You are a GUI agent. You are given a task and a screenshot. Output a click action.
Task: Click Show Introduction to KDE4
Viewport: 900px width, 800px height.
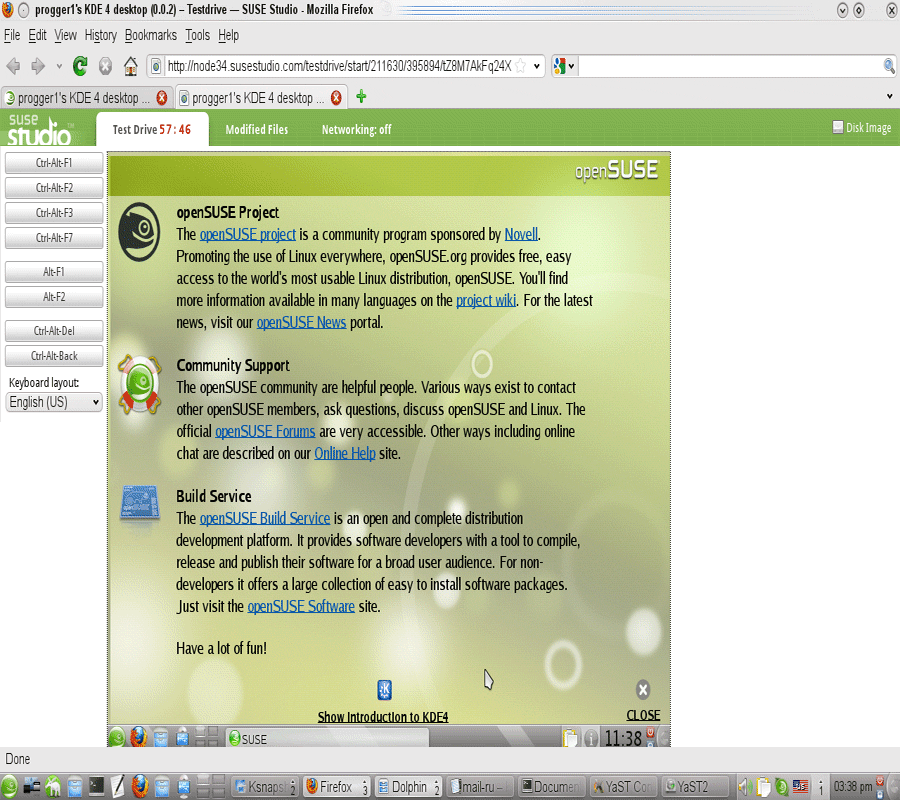coord(383,716)
